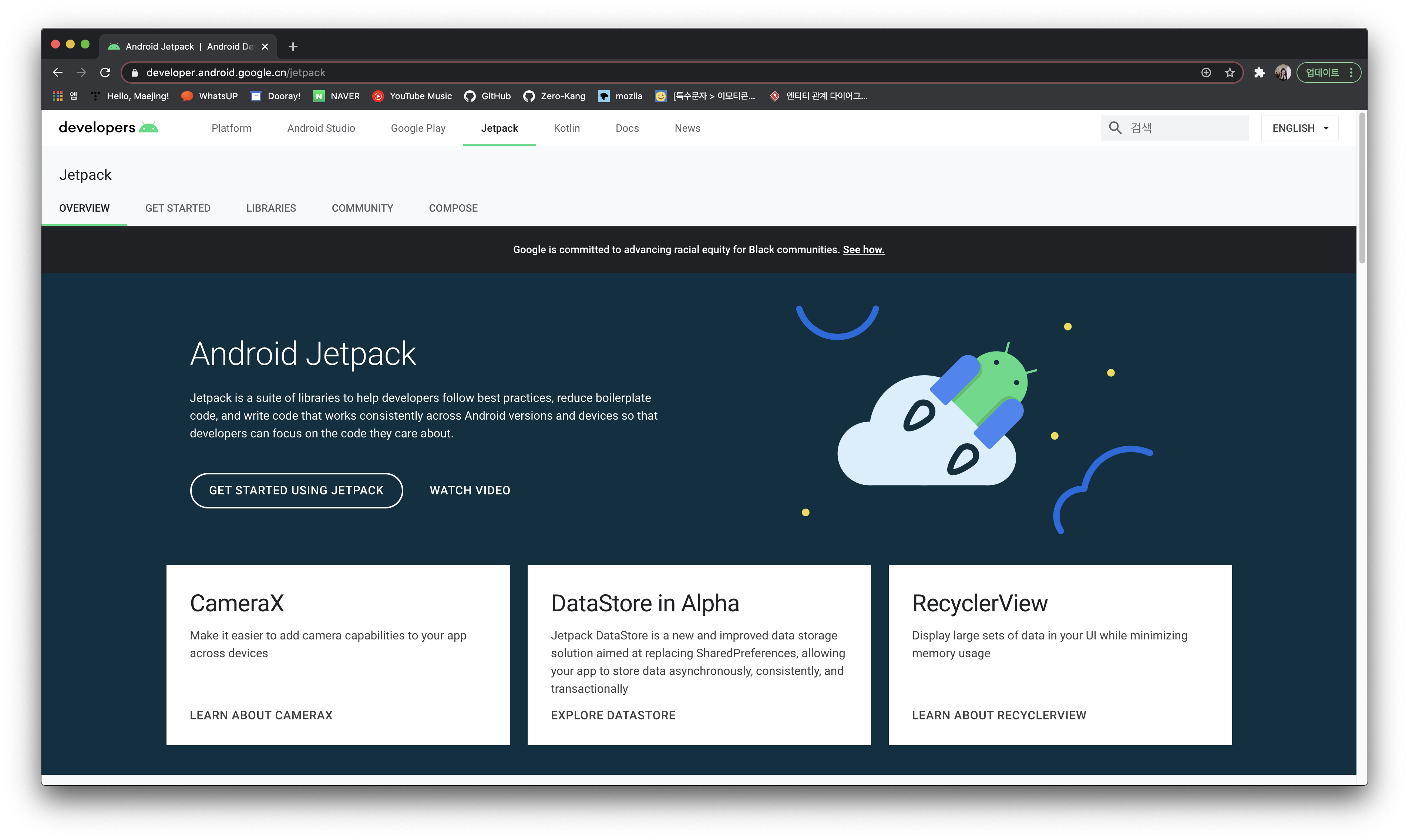The image size is (1409, 840).
Task: Click the install plus-circle icon in address bar
Action: click(x=1206, y=73)
